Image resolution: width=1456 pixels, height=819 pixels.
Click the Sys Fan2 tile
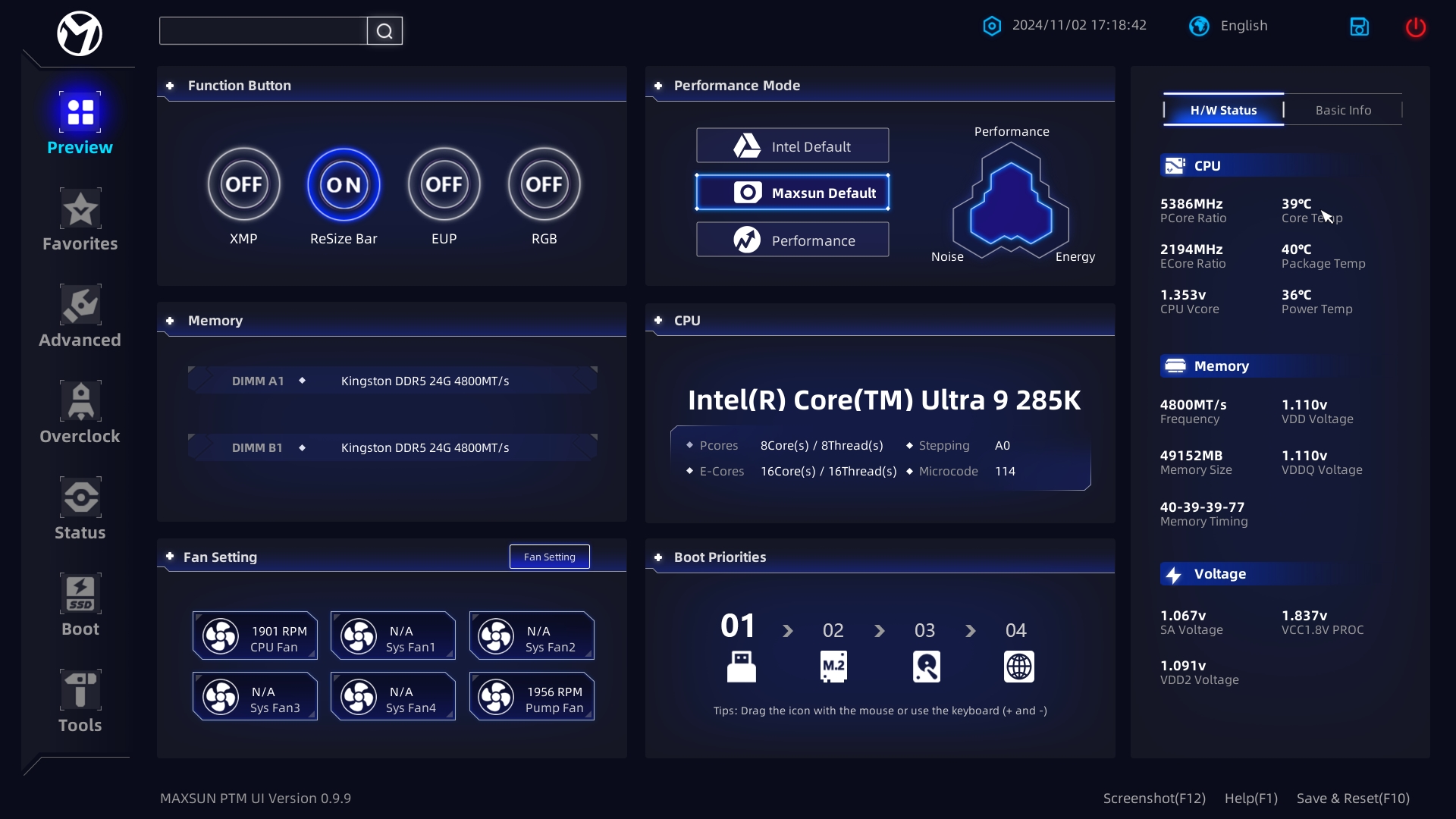click(x=532, y=635)
